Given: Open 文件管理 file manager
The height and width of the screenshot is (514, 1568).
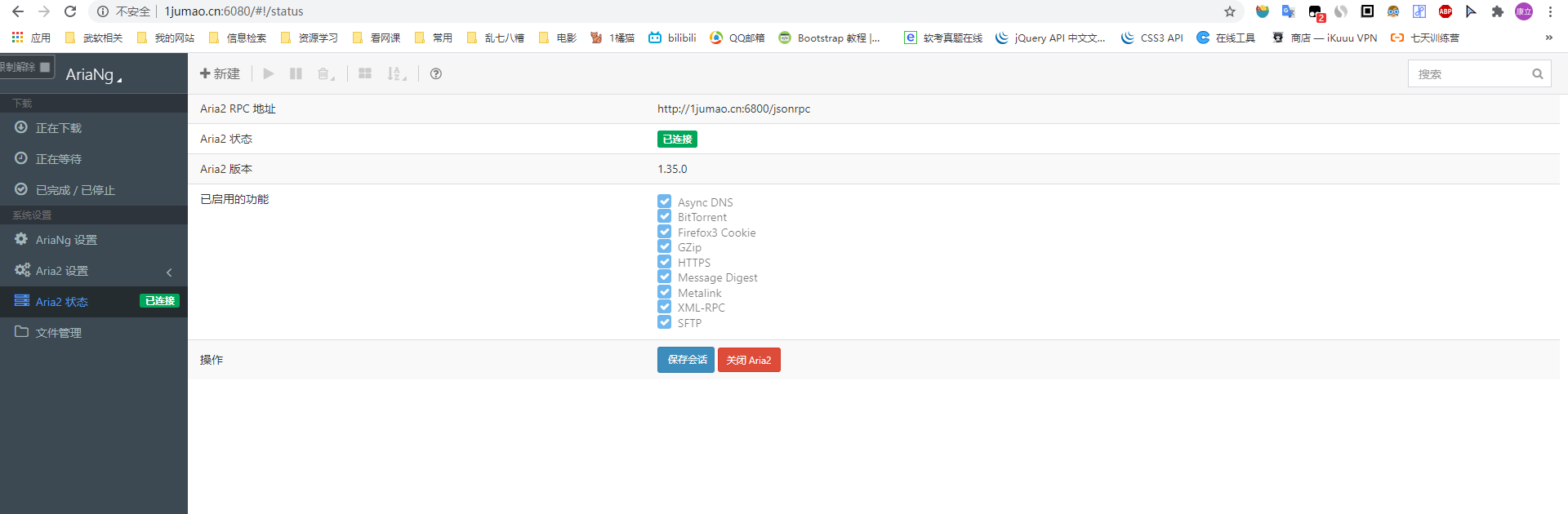Looking at the screenshot, I should [94, 333].
